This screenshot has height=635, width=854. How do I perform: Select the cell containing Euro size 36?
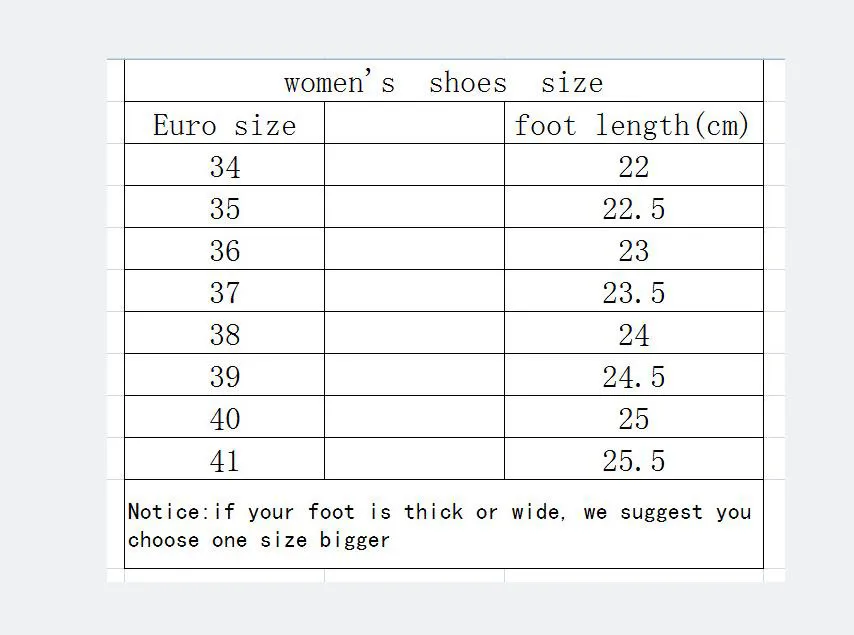224,248
